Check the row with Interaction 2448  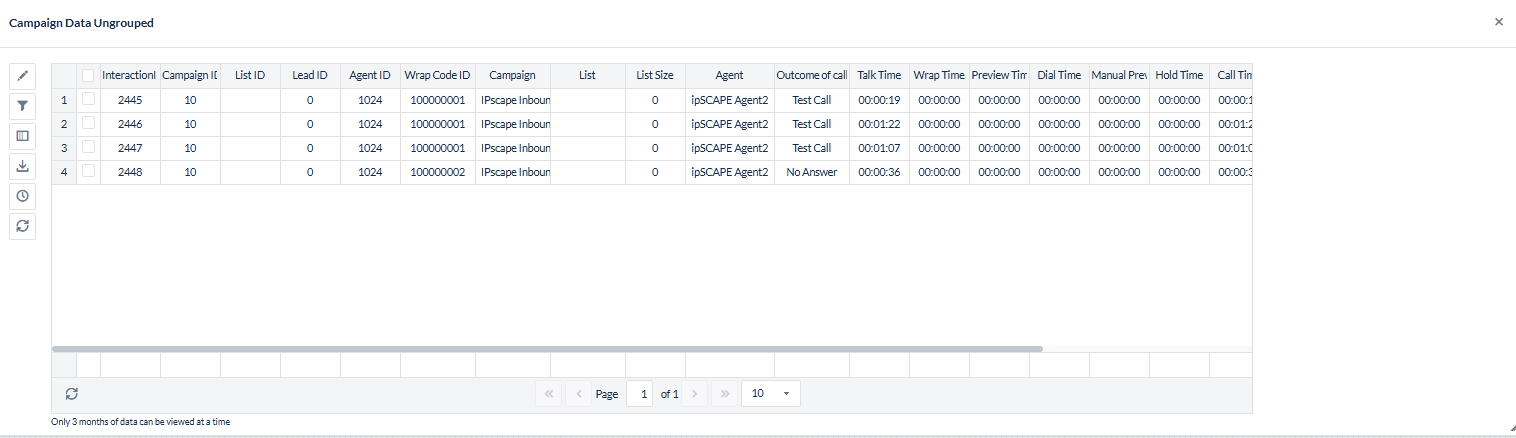(x=89, y=171)
